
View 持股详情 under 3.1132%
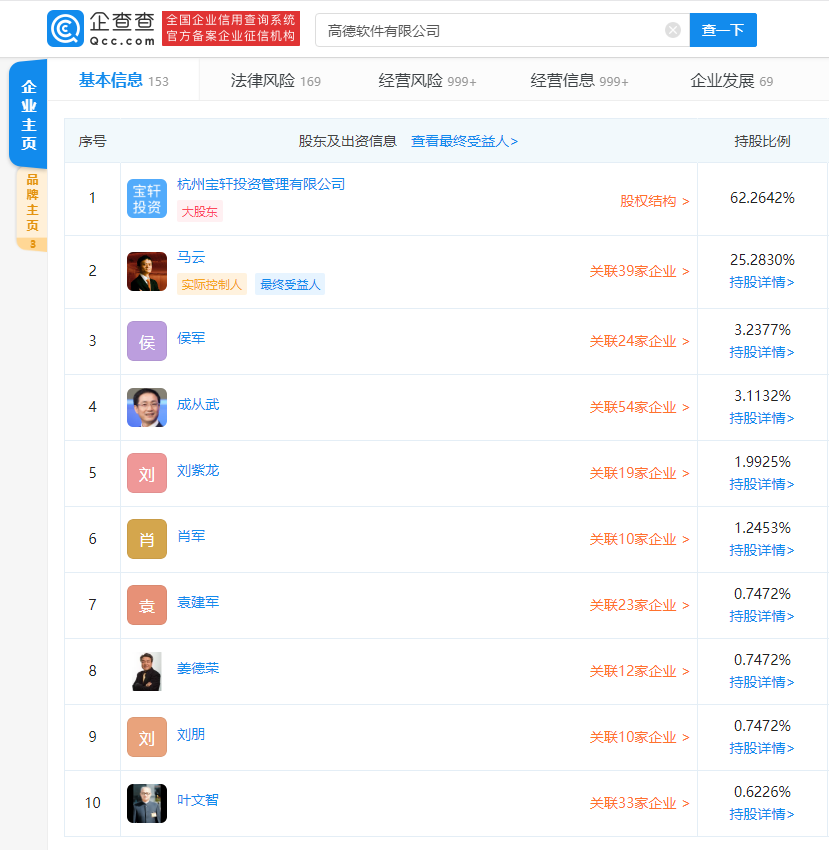(762, 418)
